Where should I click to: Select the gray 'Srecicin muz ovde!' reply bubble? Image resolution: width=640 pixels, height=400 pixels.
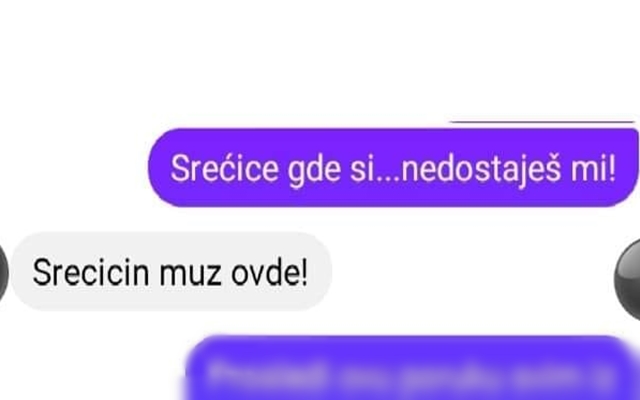click(171, 271)
